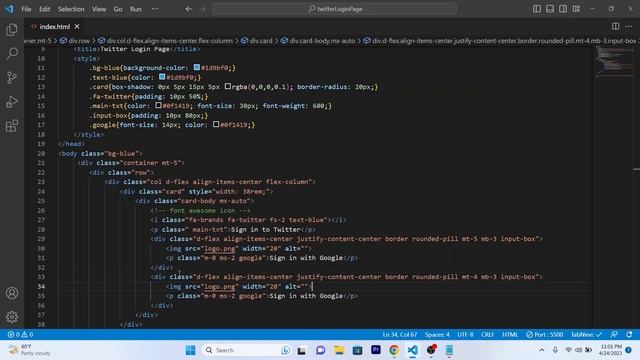This screenshot has height=360, width=640.
Task: Expand the overflow menu ellipsis in the menu bar
Action: pyautogui.click(x=155, y=9)
